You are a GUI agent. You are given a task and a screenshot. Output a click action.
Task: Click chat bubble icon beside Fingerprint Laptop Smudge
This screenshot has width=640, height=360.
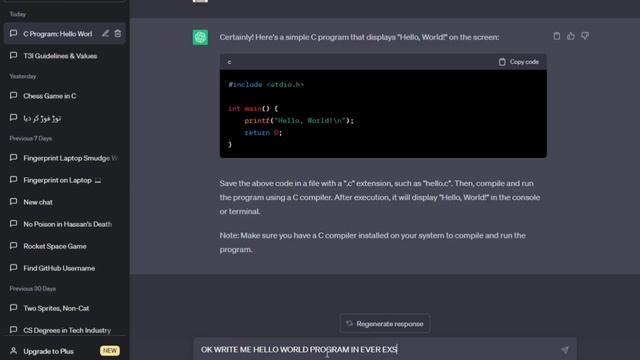(x=13, y=158)
